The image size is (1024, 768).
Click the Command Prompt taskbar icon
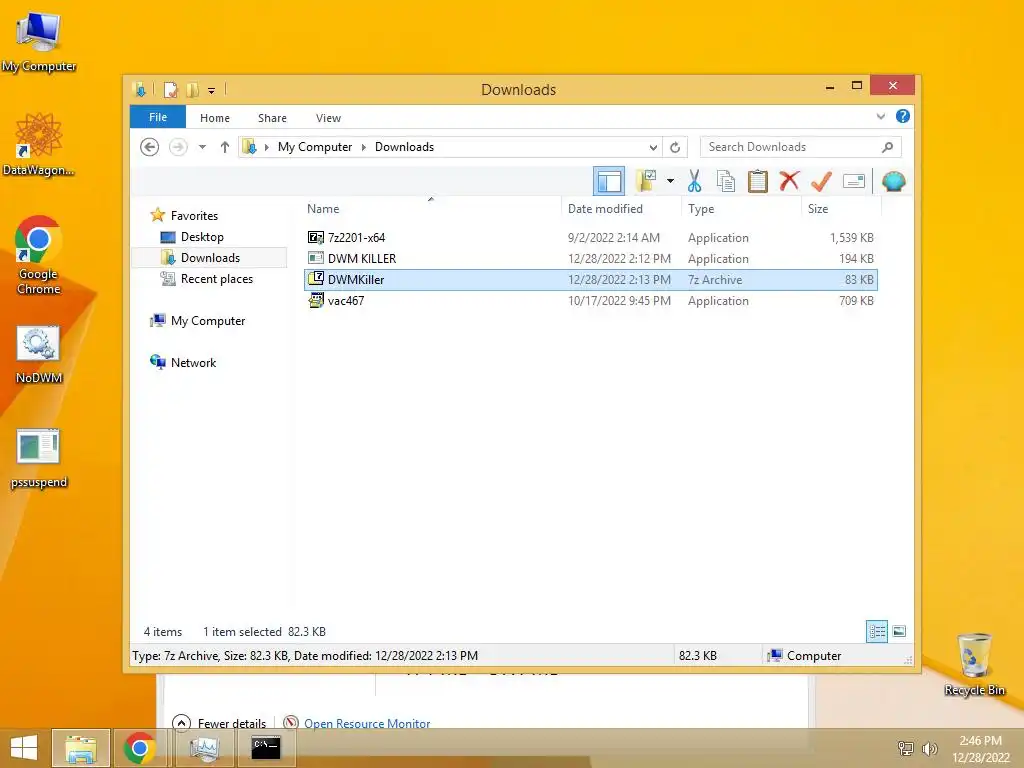tap(266, 748)
